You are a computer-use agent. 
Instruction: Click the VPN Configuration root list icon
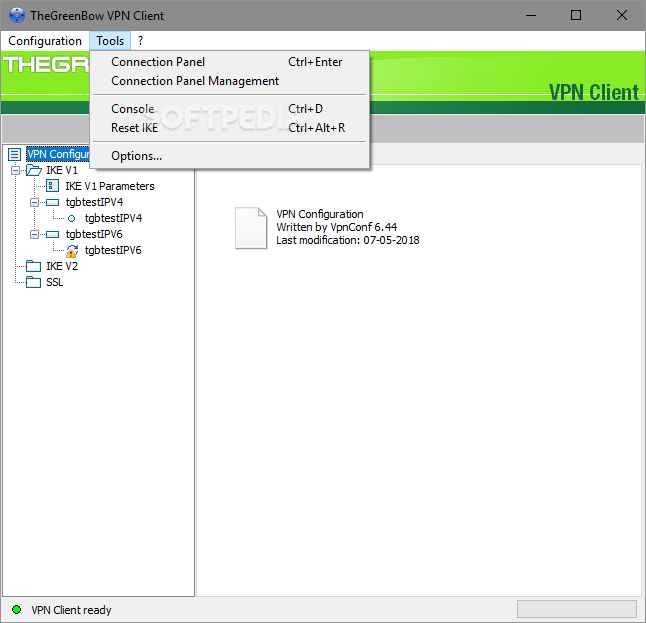(14, 155)
